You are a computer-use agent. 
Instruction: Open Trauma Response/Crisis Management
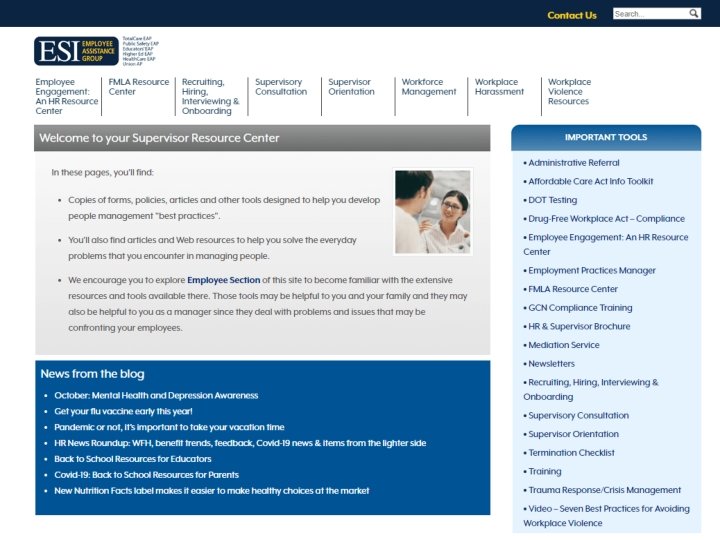tap(604, 490)
